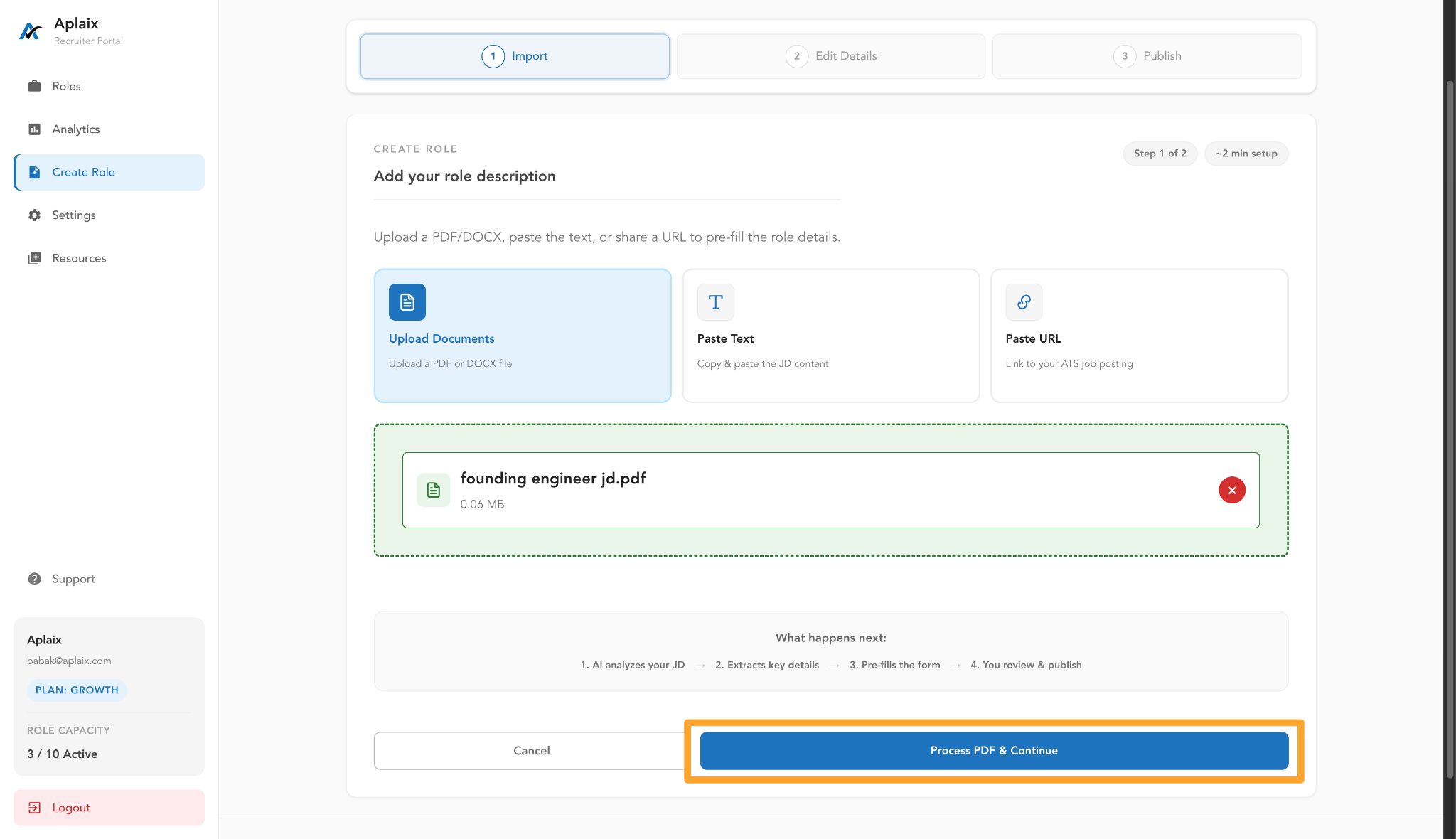
Task: Open the Support link
Action: pos(109,579)
